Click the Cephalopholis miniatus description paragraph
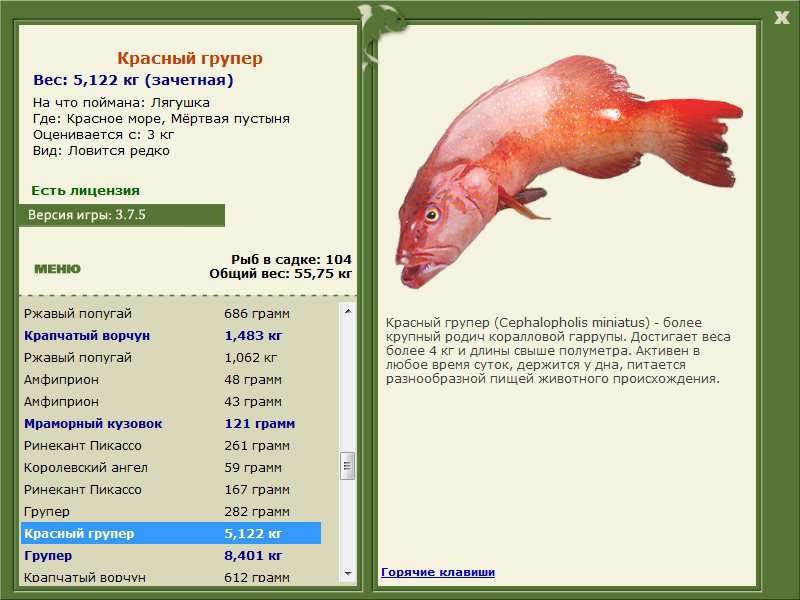 coord(558,351)
